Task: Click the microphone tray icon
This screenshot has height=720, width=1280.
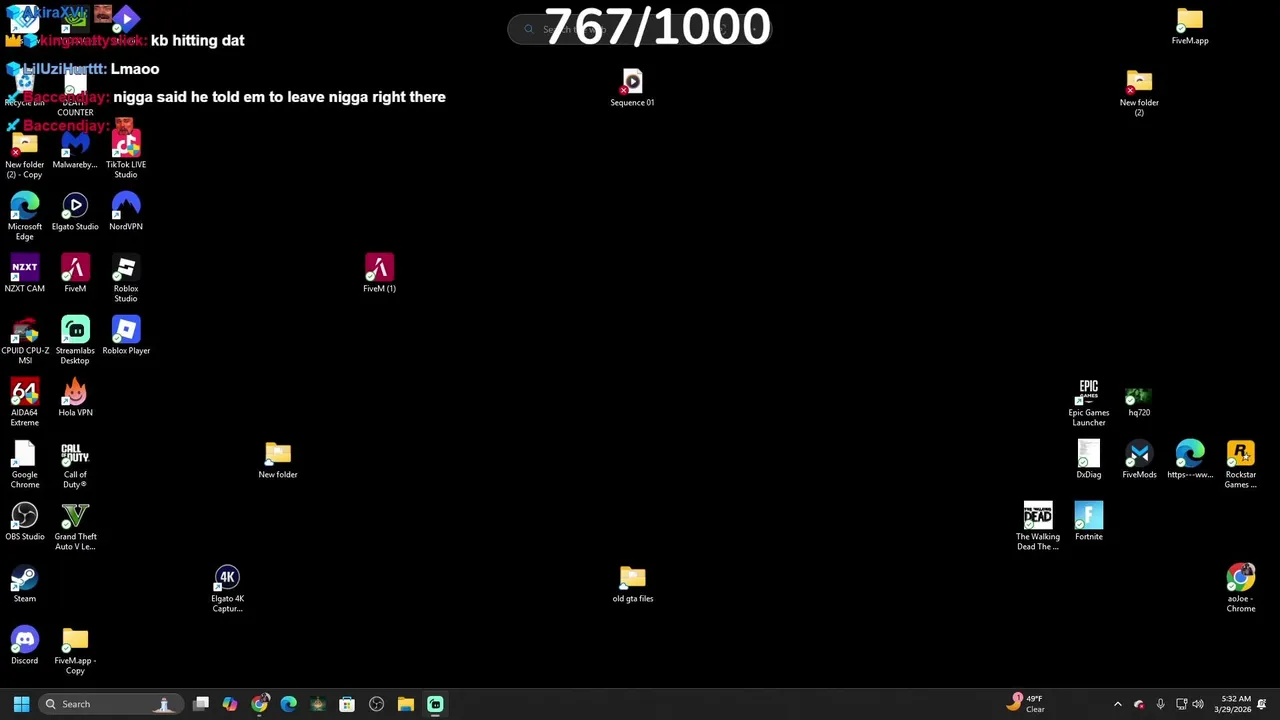Action: click(1160, 704)
